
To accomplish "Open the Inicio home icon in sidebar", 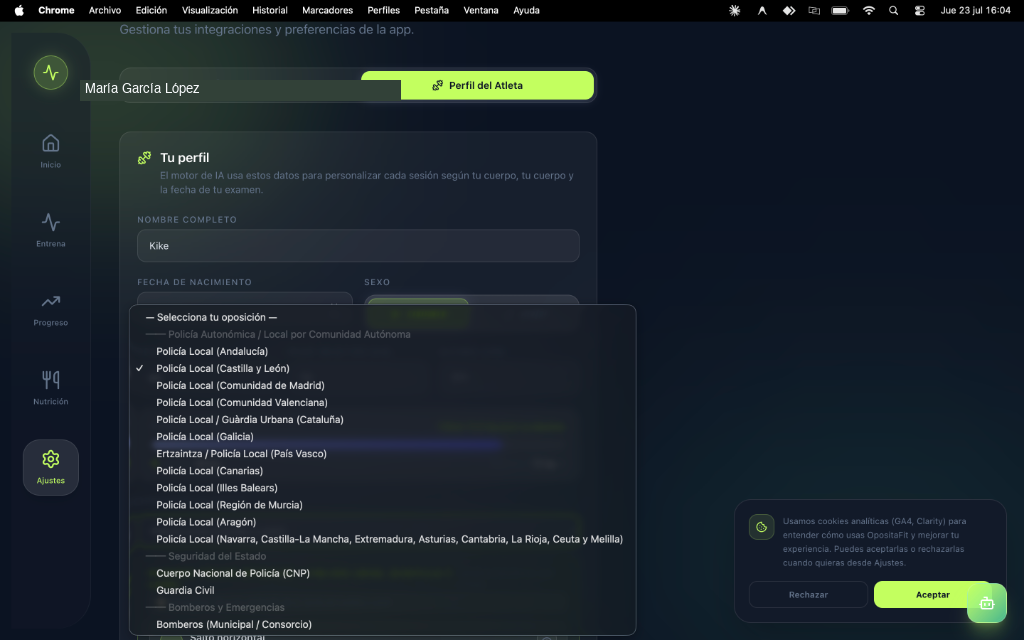I will pyautogui.click(x=50, y=143).
